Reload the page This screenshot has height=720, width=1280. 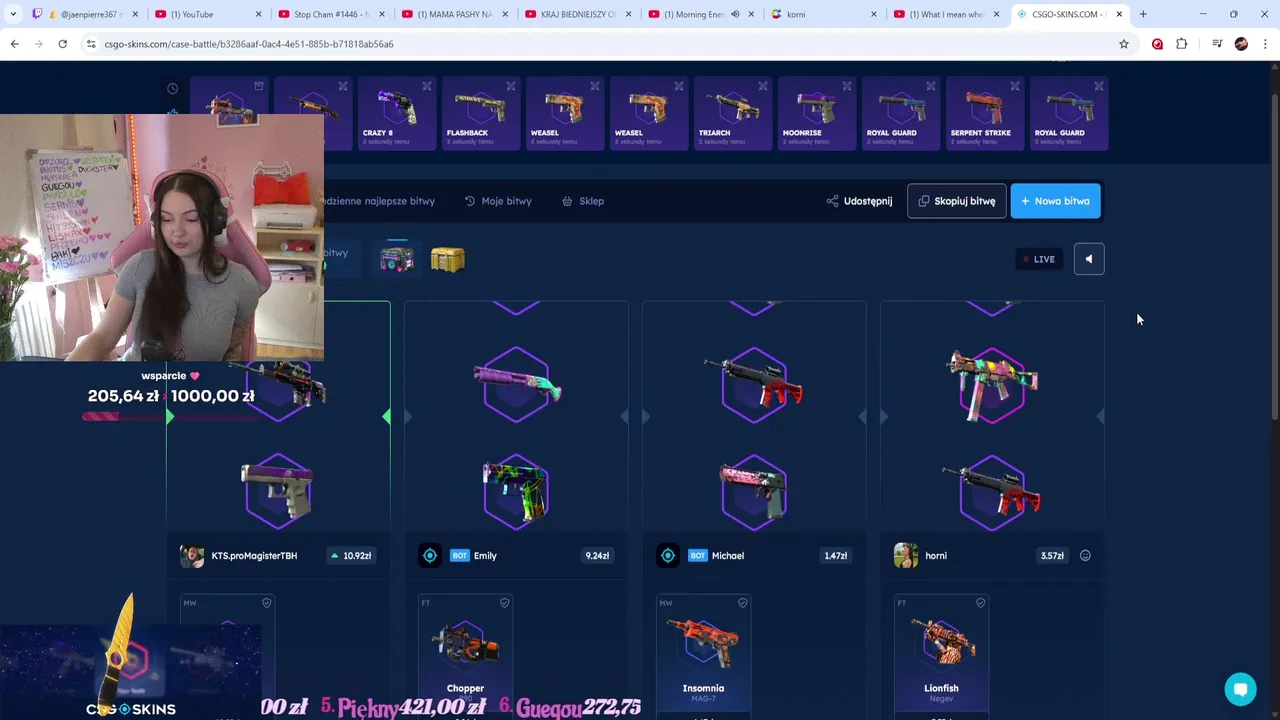62,44
